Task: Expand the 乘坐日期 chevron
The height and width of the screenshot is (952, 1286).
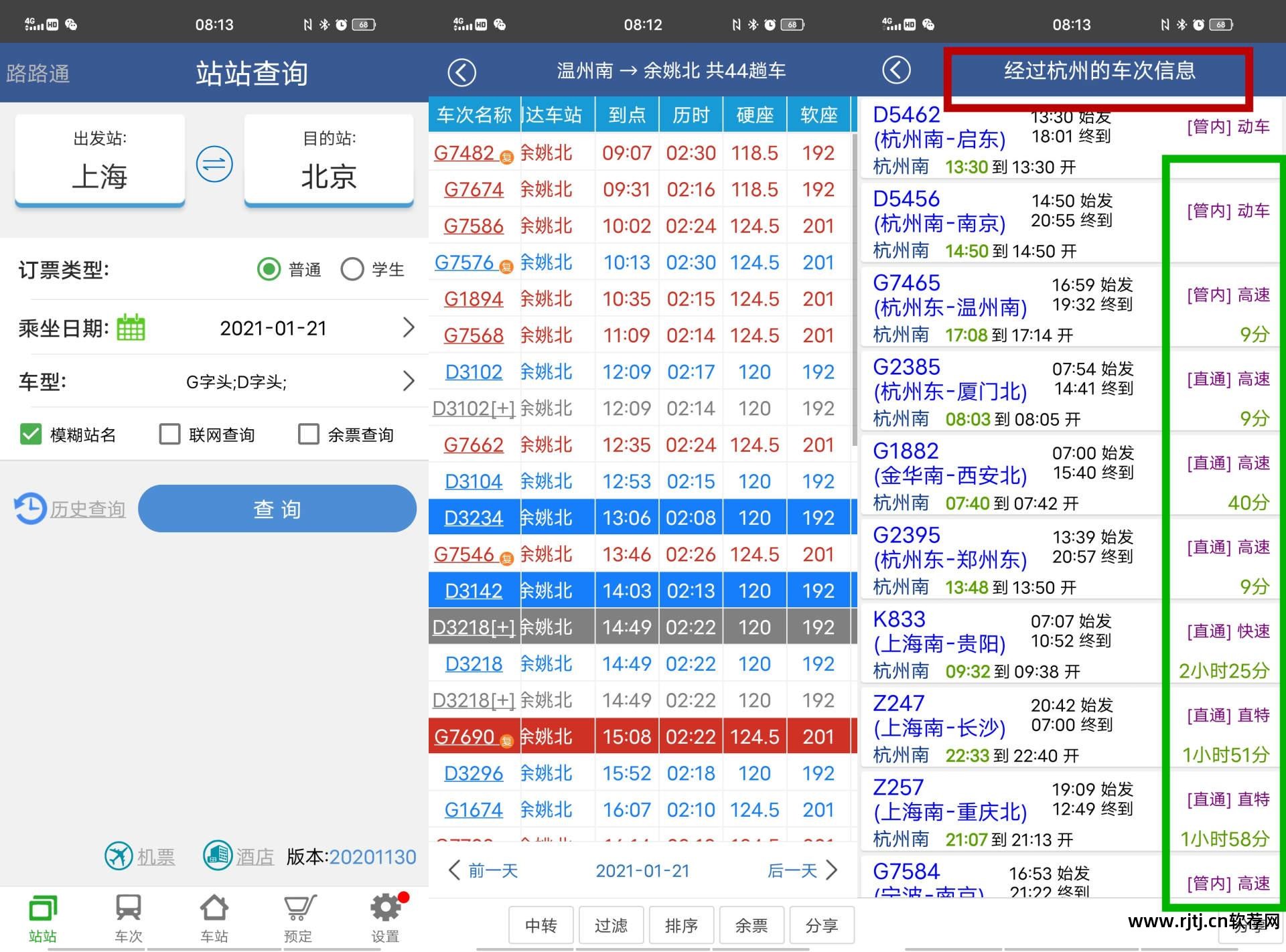Action: coord(409,327)
